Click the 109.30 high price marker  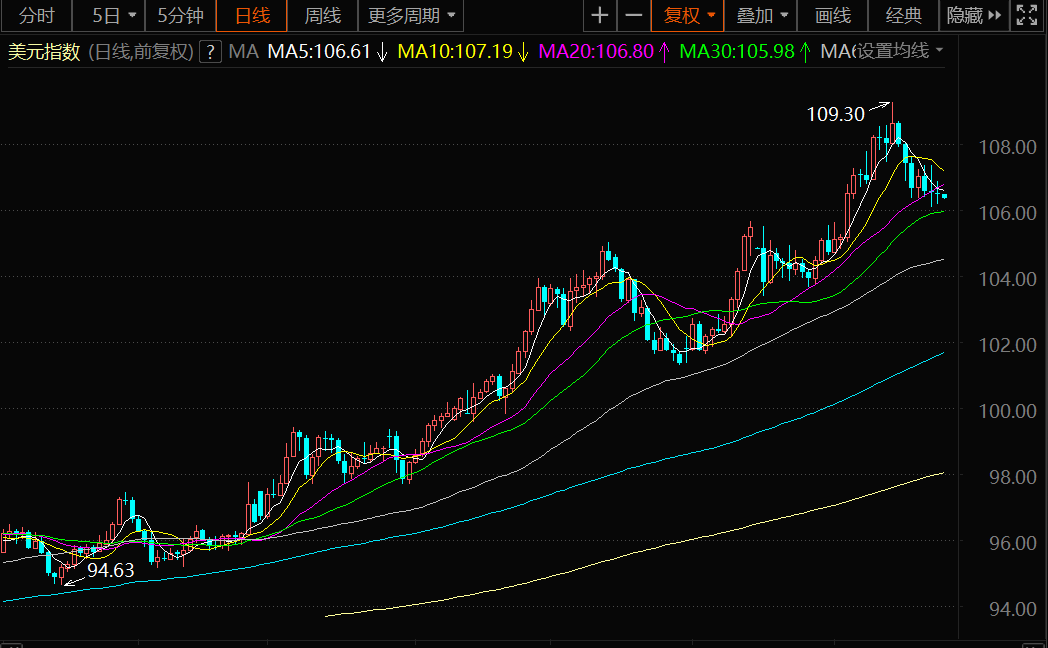click(835, 114)
